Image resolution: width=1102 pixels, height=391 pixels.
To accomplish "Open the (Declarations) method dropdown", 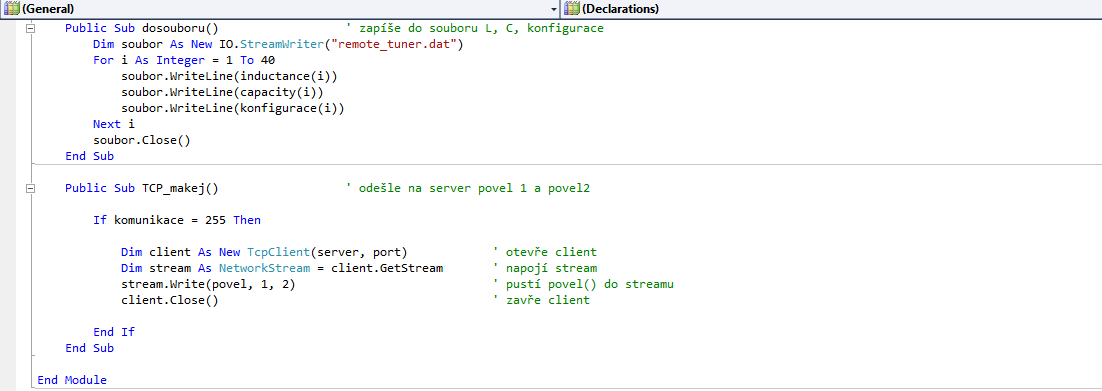I will click(x=832, y=9).
